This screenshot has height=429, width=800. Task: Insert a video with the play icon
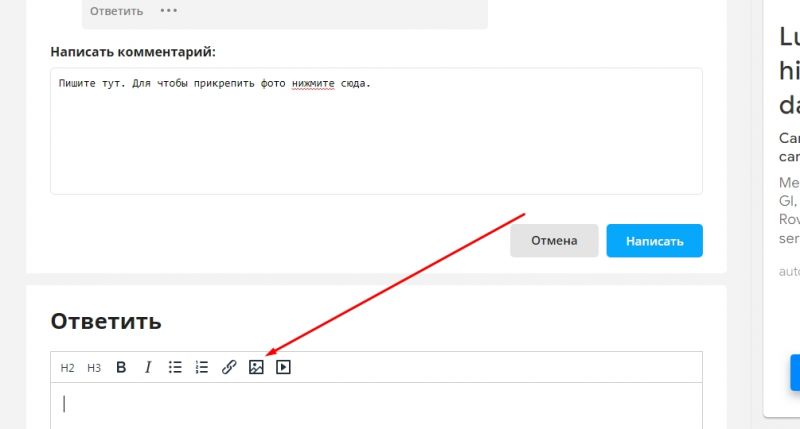(283, 367)
